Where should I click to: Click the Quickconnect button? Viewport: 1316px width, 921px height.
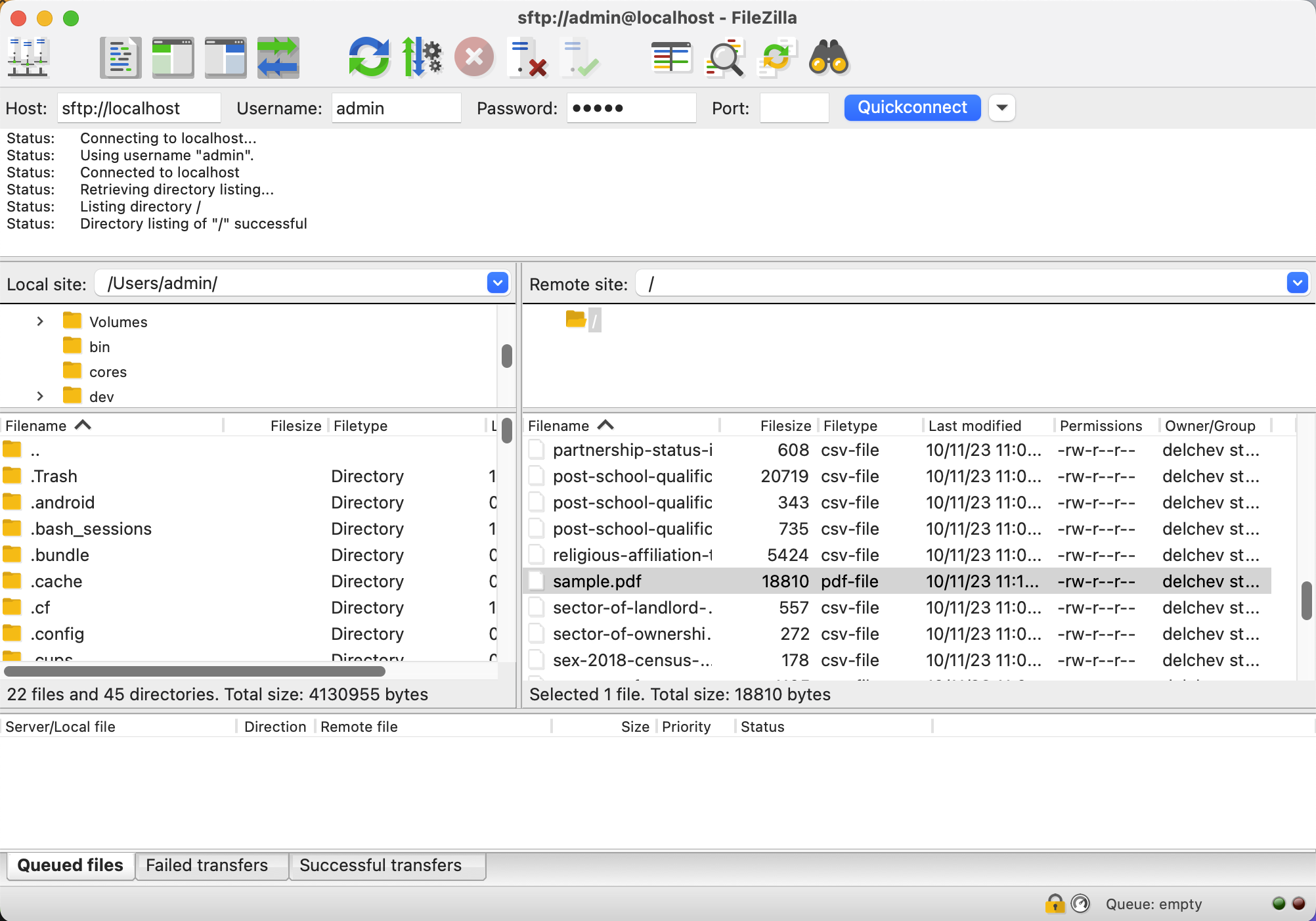(912, 108)
